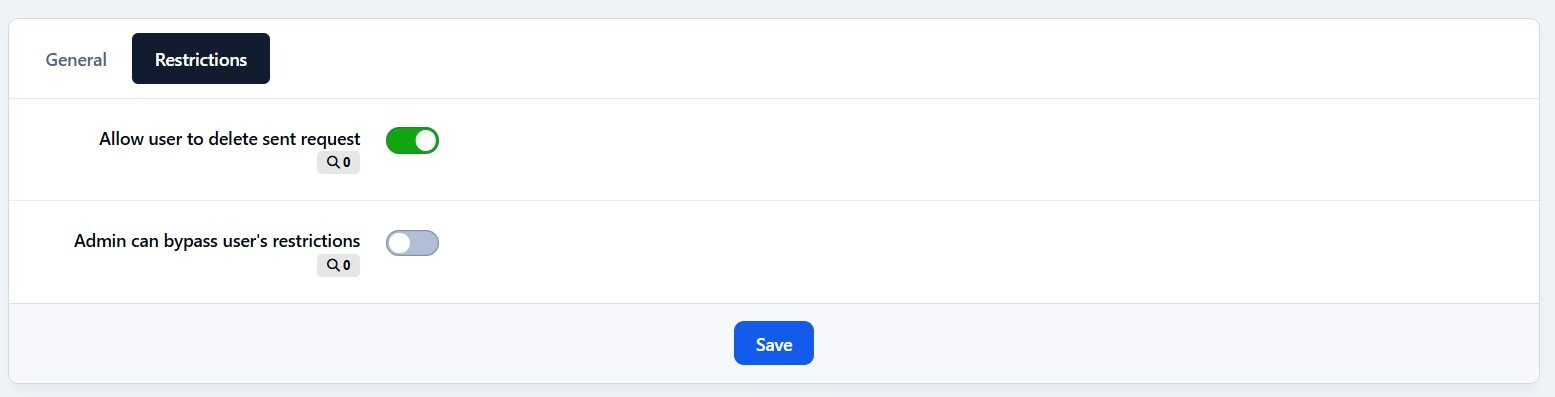Click the dark highlighted Restrictions tab
Viewport: 1555px width, 397px height.
coord(201,59)
